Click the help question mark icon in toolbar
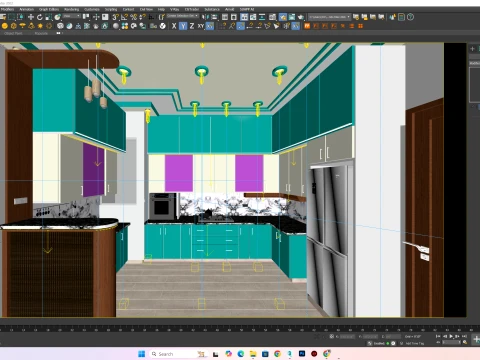The width and height of the screenshot is (480, 360). click(410, 17)
